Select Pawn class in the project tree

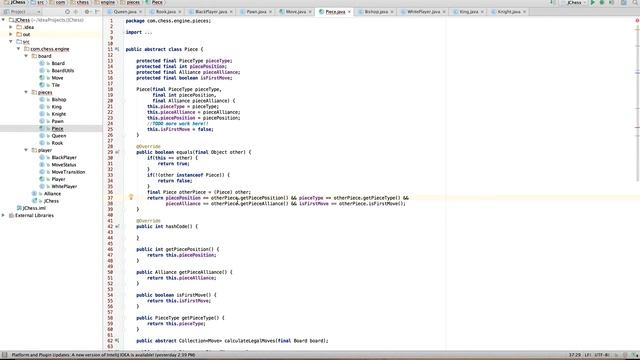58,121
